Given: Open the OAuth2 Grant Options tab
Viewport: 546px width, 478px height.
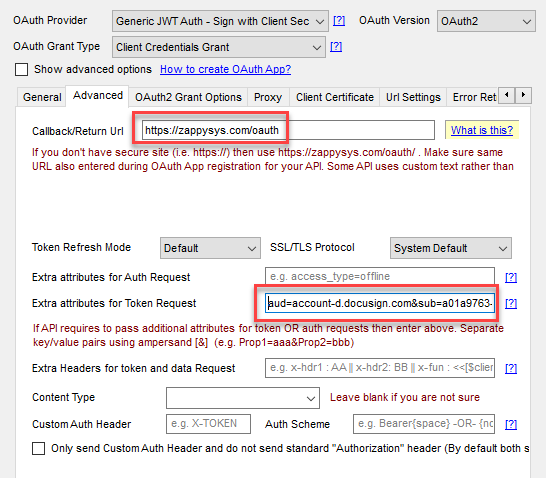Looking at the screenshot, I should pyautogui.click(x=188, y=97).
